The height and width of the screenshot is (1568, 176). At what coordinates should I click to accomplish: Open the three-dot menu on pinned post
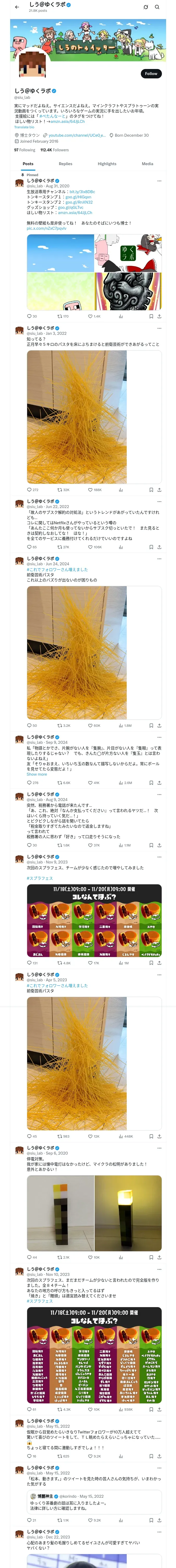pos(160,181)
